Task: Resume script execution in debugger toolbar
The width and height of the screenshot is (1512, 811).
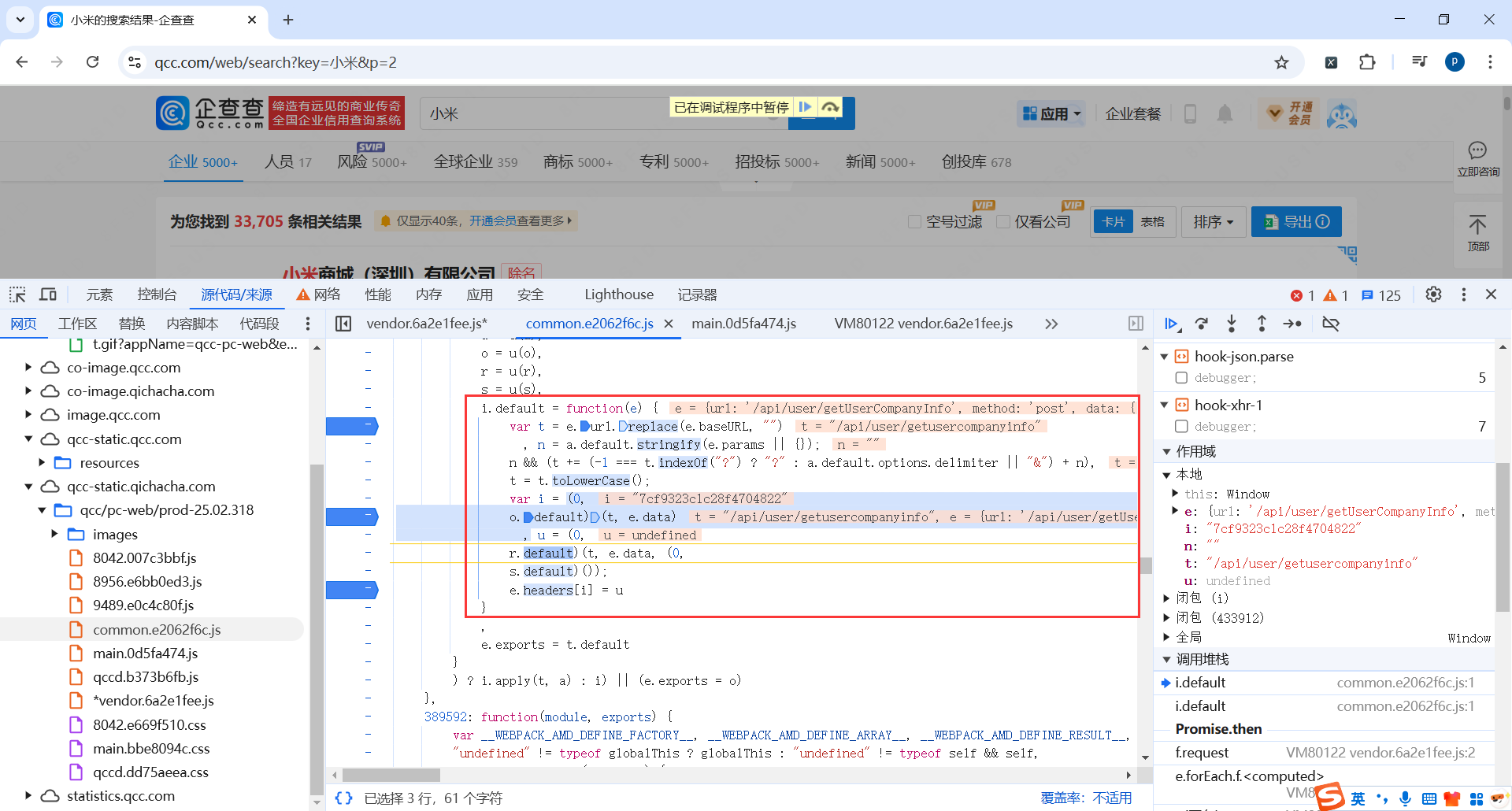Action: (x=1171, y=324)
